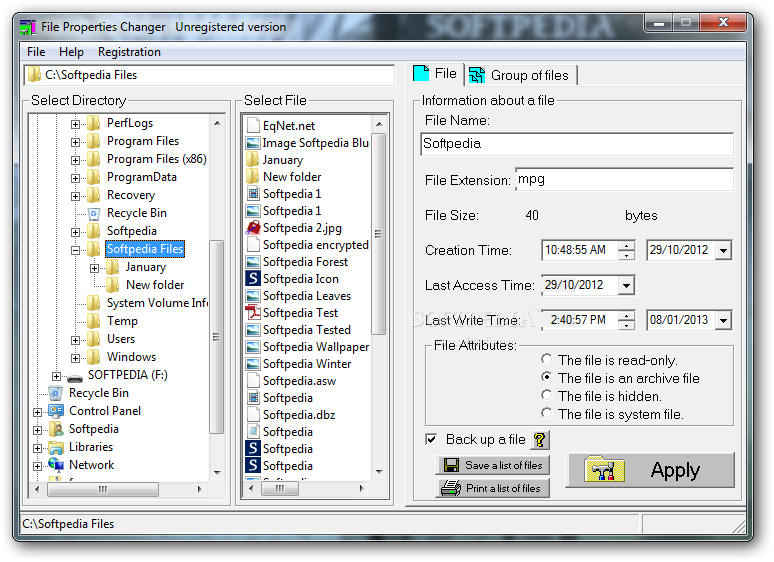Select System Volume Info folder in tree
Screen dimensions: 774x562
[x=157, y=303]
